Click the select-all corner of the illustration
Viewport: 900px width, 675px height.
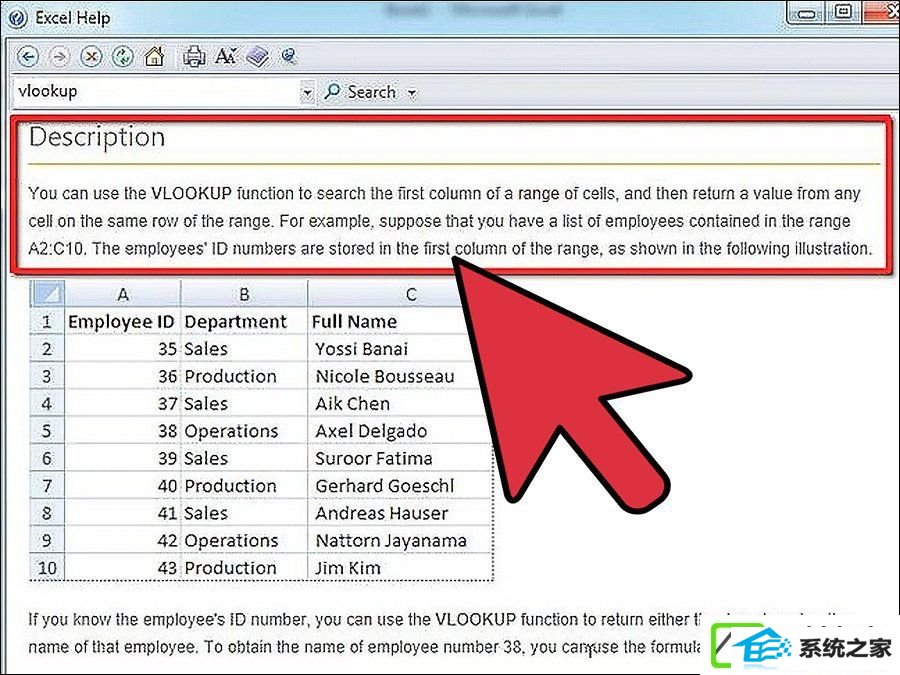pyautogui.click(x=47, y=294)
